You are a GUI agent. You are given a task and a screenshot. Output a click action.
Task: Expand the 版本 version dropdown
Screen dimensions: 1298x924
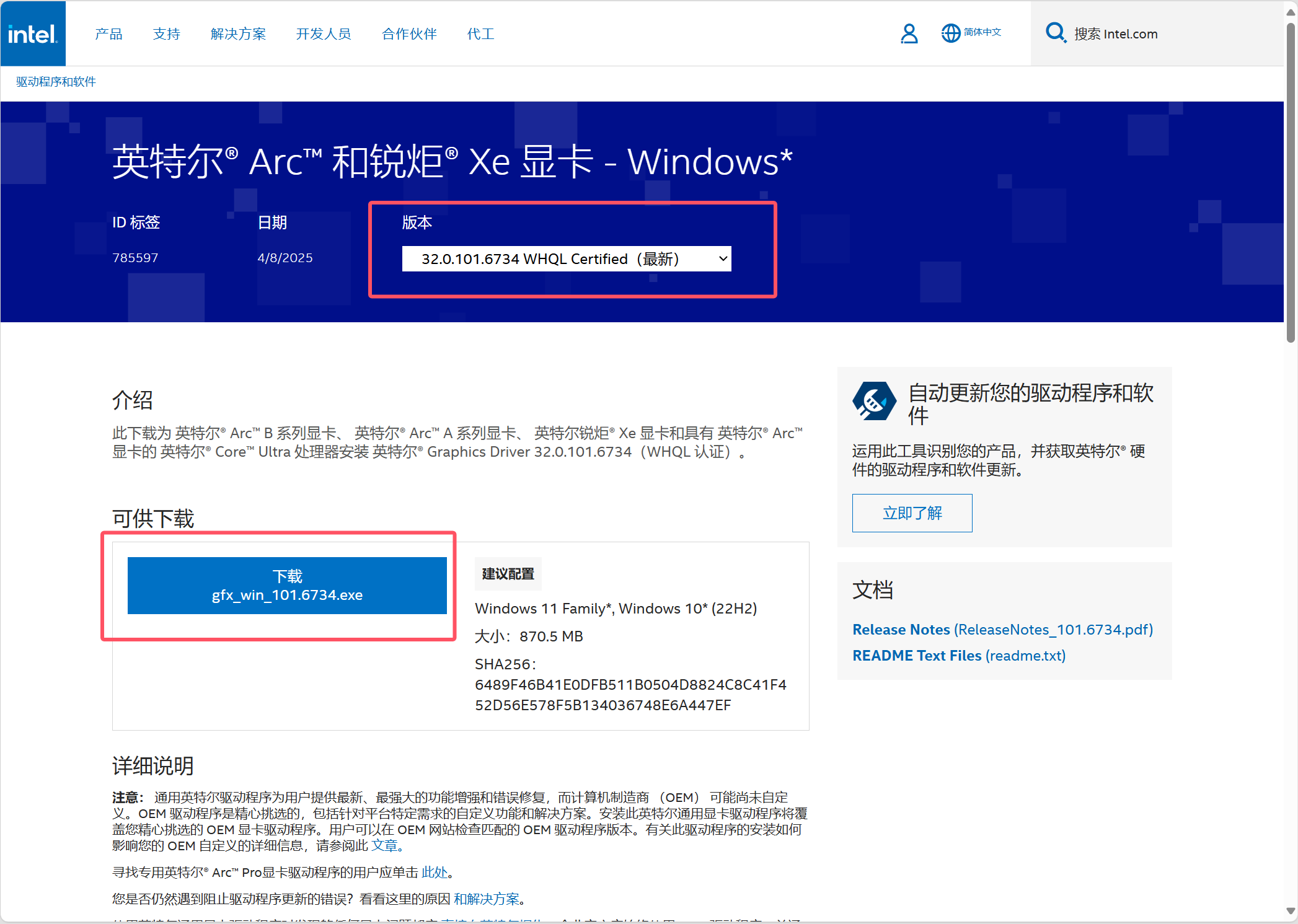tap(567, 259)
